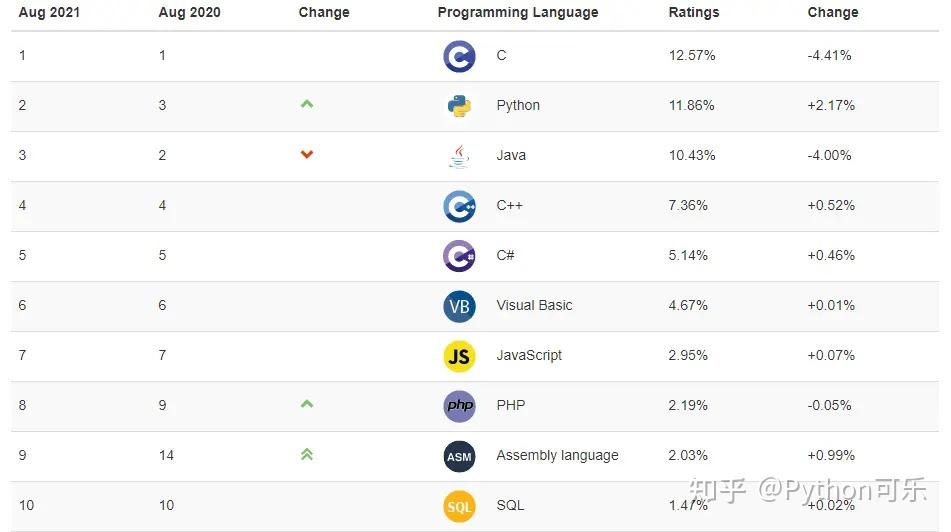The width and height of the screenshot is (951, 532).
Task: Click the JavaScript language name
Action: (x=529, y=356)
